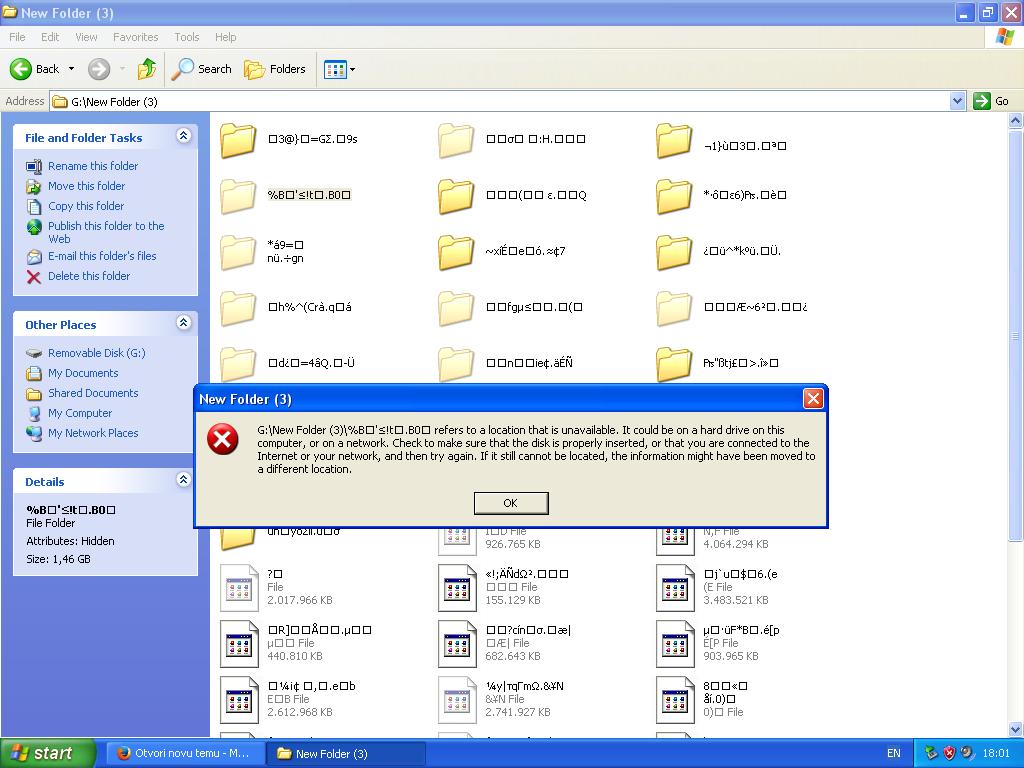Select the folder icon named □d¿□=4âQ.□-Ü
1024x768 pixels.
[238, 364]
